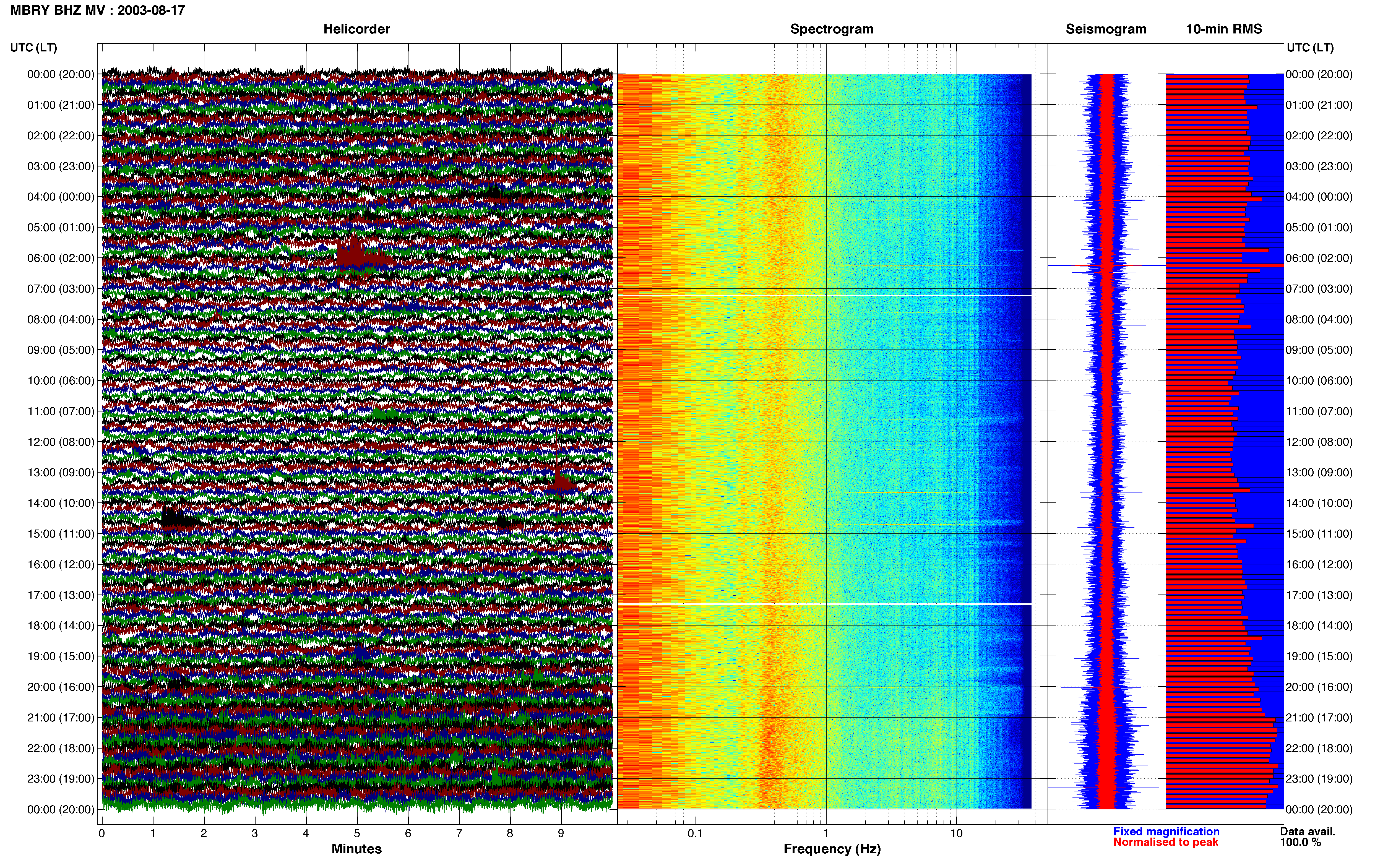Click the left 14:00 (10:00) time label
Viewport: 1388px width, 868px height.
pyautogui.click(x=61, y=504)
